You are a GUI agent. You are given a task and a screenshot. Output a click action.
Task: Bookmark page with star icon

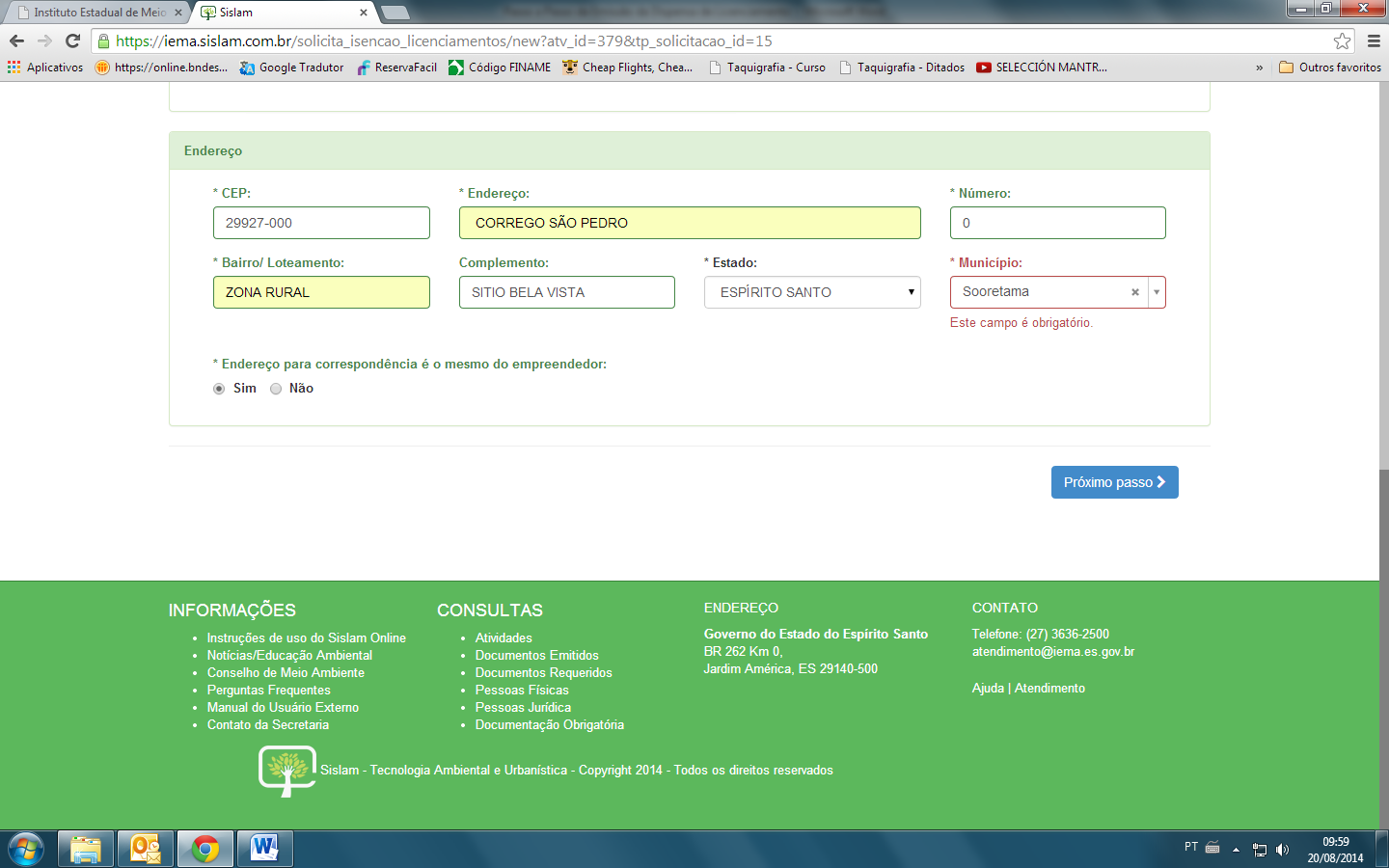tap(1342, 41)
